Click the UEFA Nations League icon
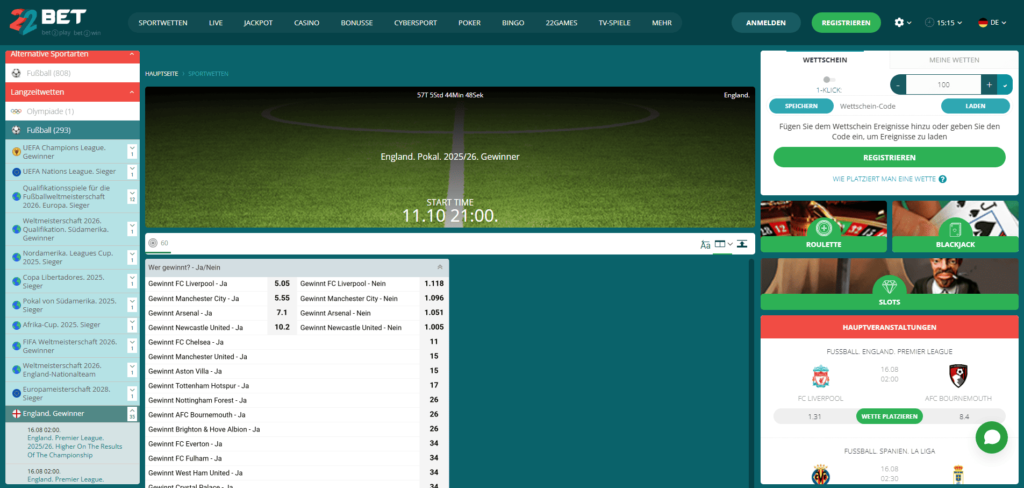 16,172
